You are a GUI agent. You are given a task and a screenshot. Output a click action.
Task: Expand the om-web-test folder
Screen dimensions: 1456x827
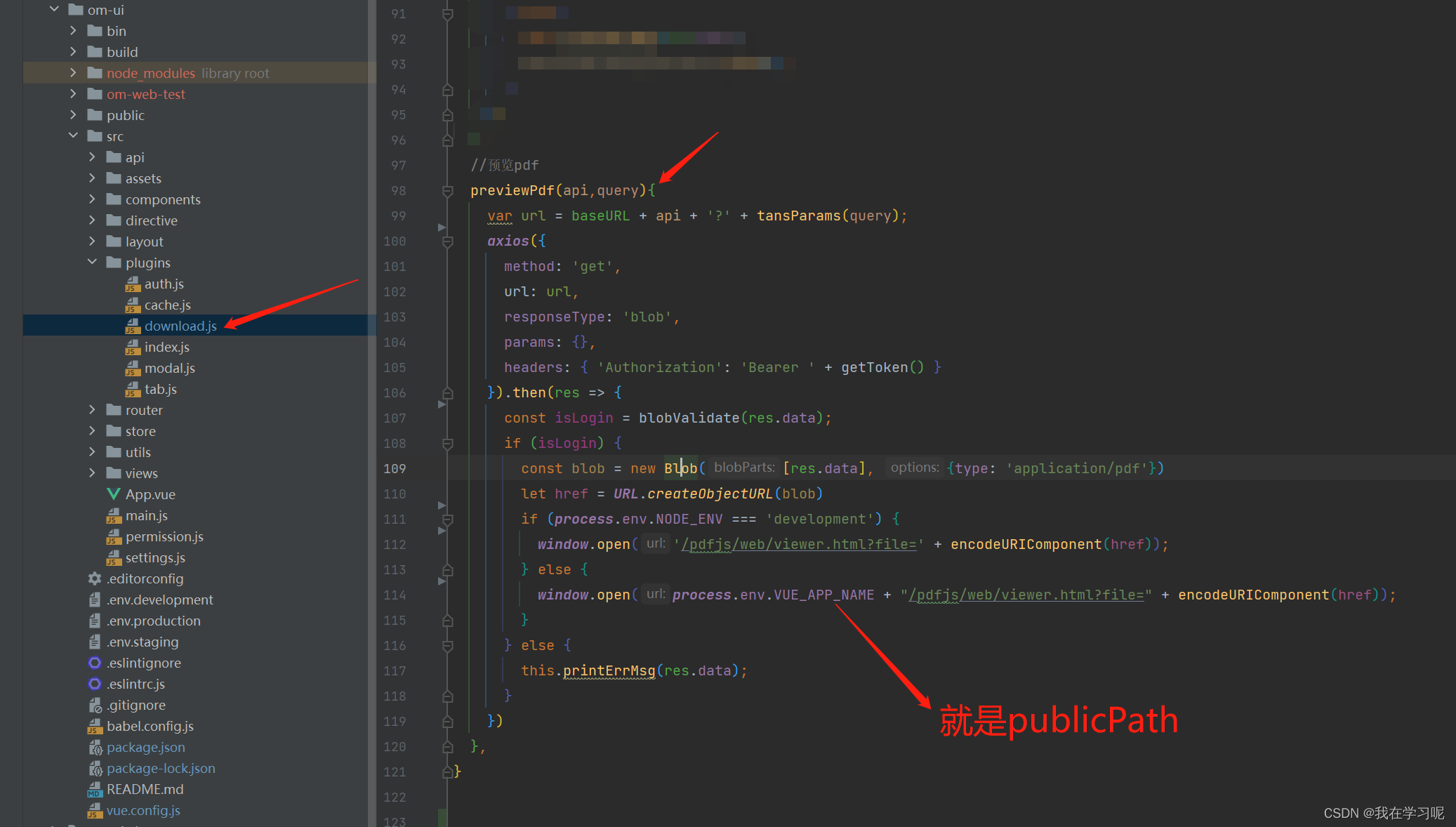tap(73, 93)
